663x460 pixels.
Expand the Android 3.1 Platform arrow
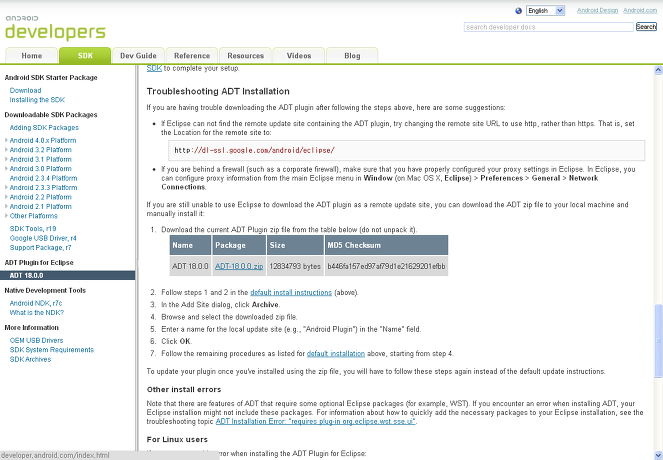(6, 159)
